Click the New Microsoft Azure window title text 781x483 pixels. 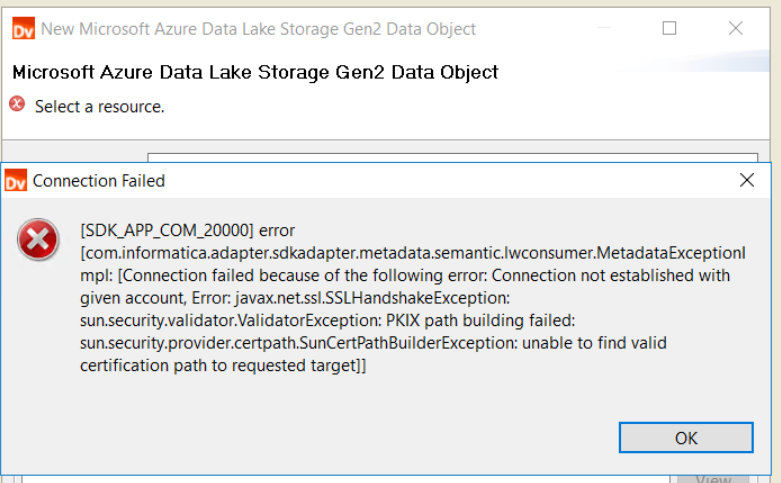coord(258,29)
